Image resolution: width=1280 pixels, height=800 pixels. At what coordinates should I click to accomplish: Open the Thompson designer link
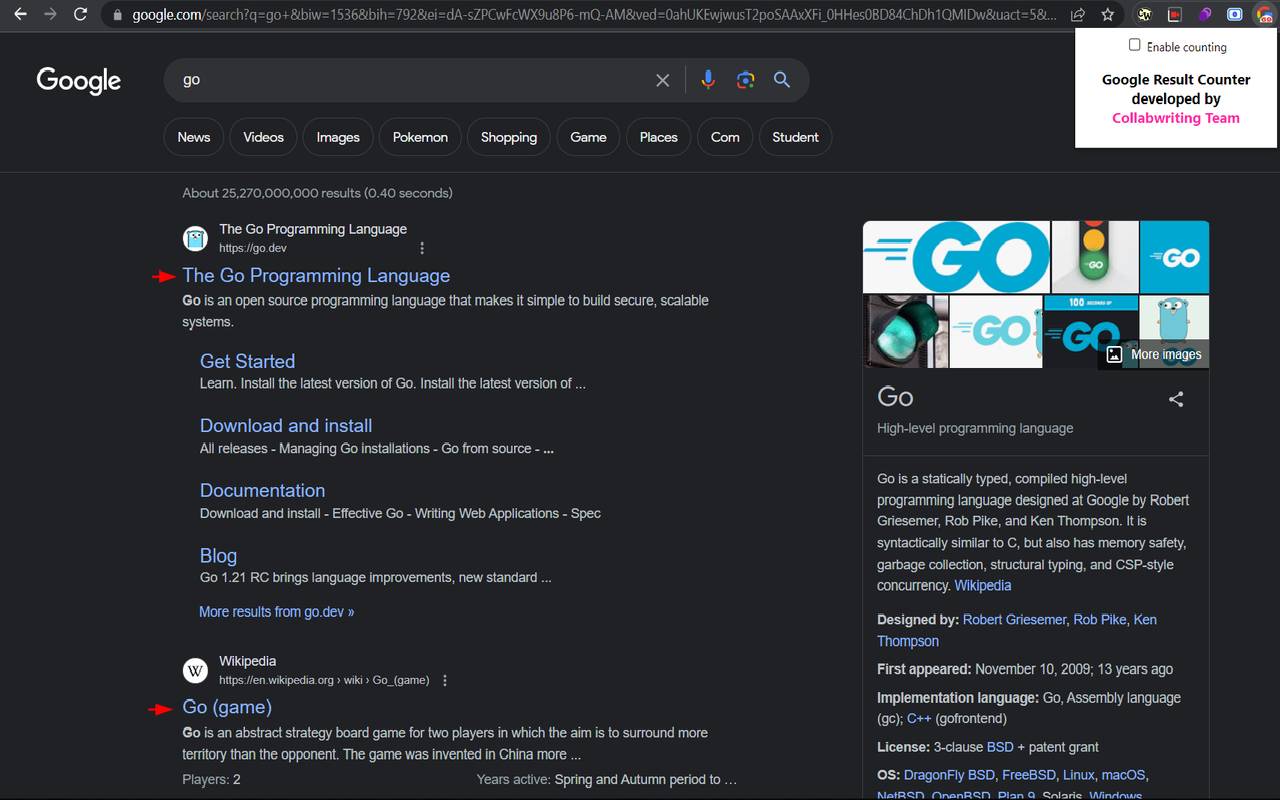908,642
